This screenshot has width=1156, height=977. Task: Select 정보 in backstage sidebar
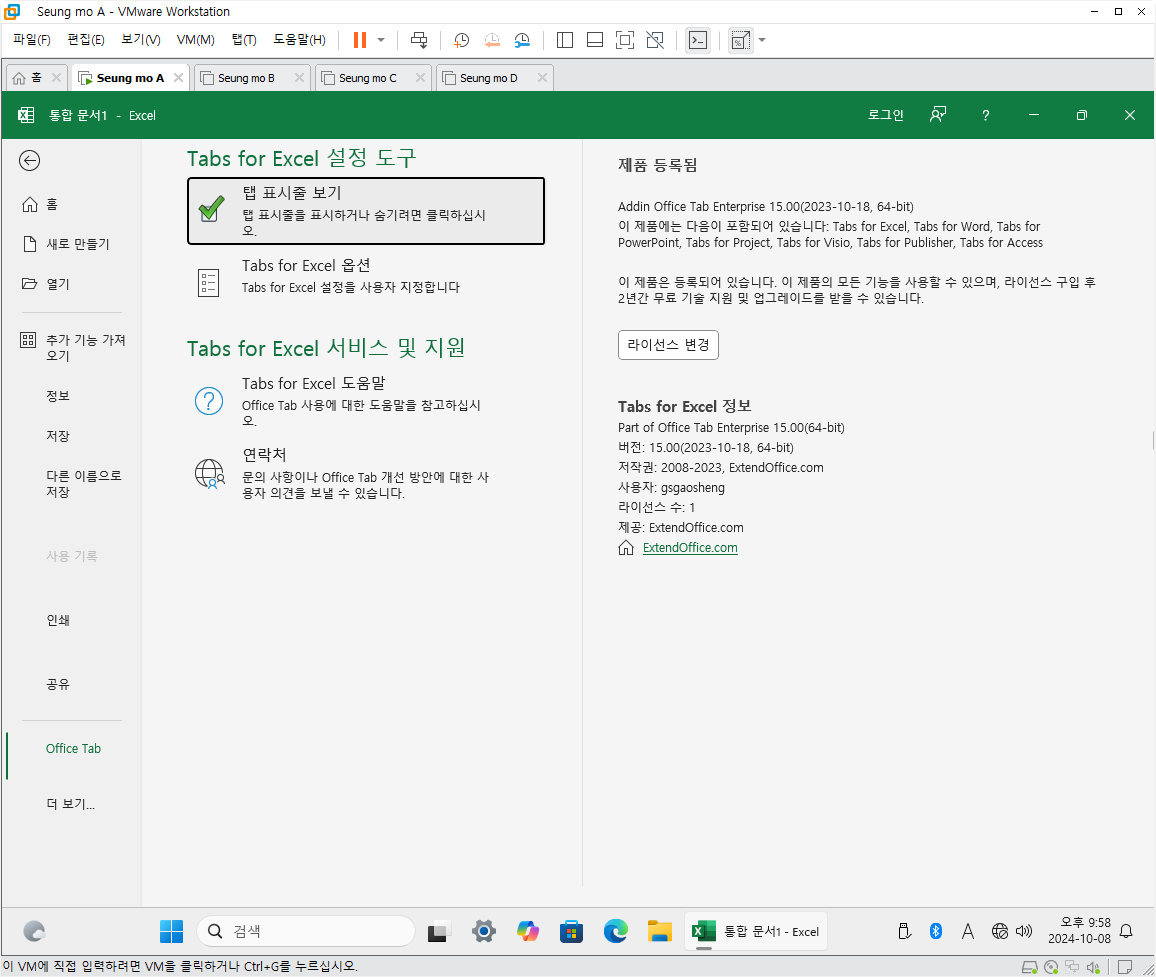(72, 396)
